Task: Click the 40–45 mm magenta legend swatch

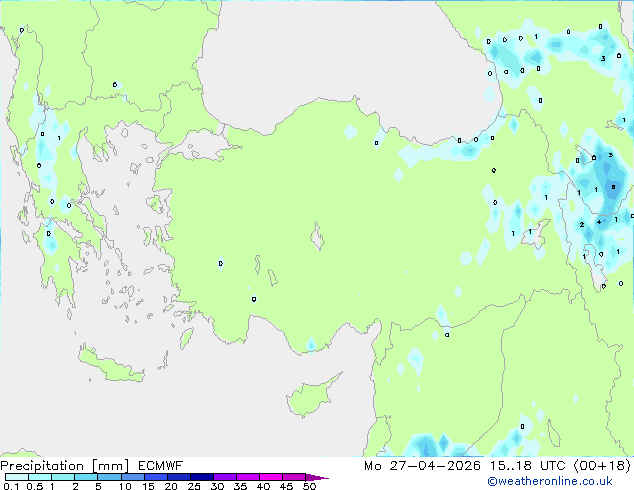Action: 271,477
